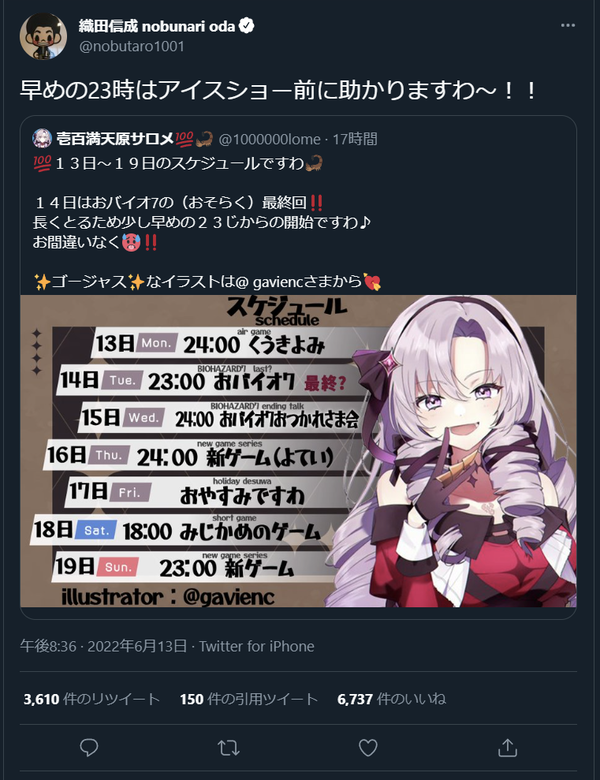View the 150 件の引用ツイート list
Image resolution: width=600 pixels, height=780 pixels.
coord(249,699)
